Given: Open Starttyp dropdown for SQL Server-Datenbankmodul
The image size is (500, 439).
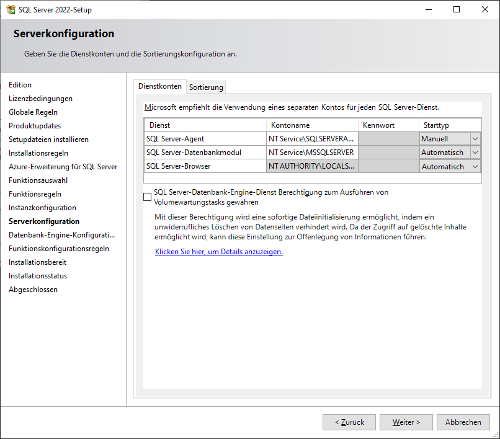Looking at the screenshot, I should (475, 152).
